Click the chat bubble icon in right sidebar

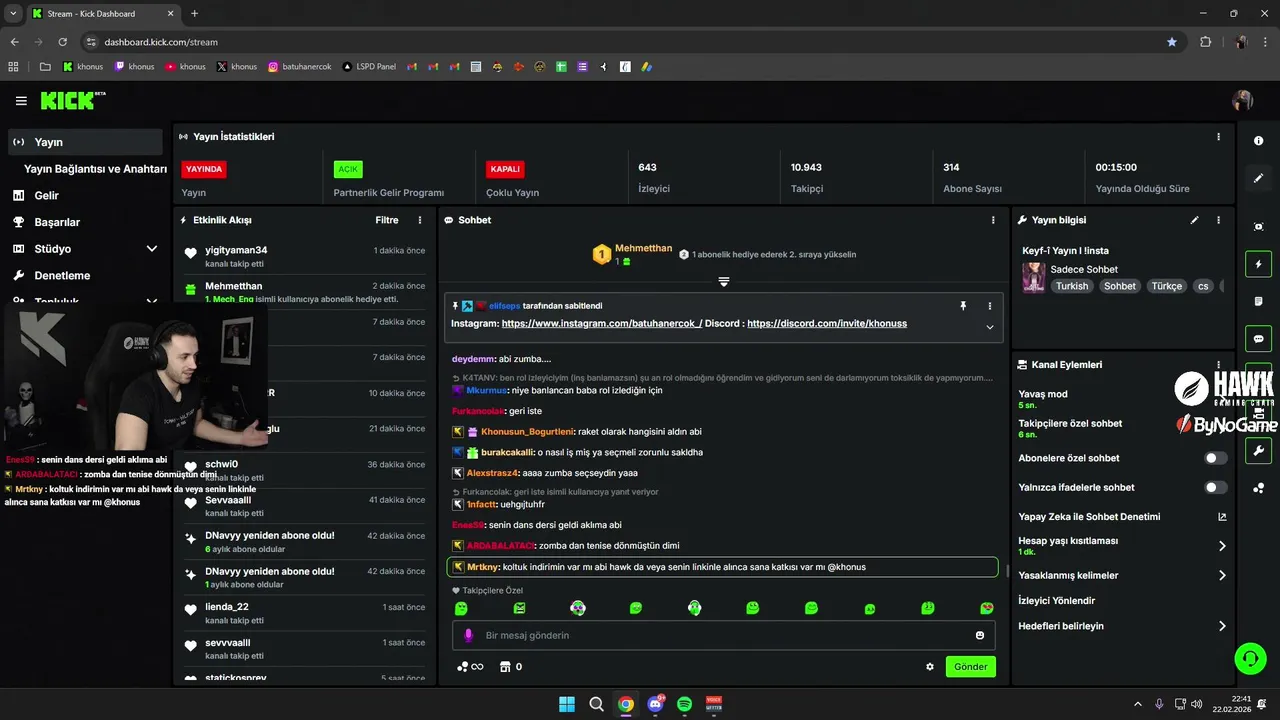coord(1259,339)
